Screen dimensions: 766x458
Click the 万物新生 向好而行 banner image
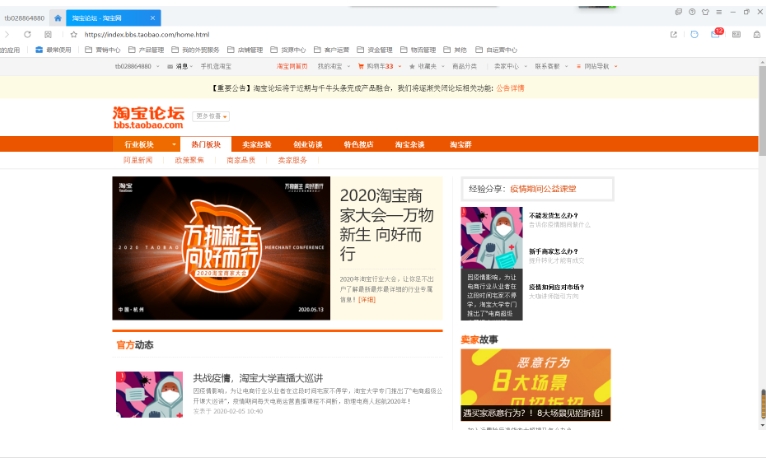(x=221, y=248)
